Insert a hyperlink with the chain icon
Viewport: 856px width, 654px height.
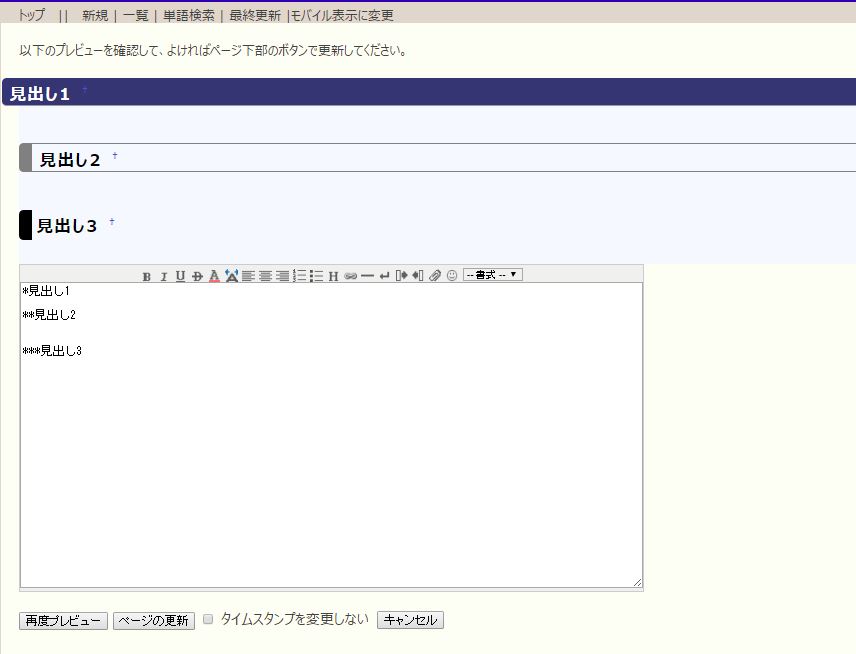[350, 276]
